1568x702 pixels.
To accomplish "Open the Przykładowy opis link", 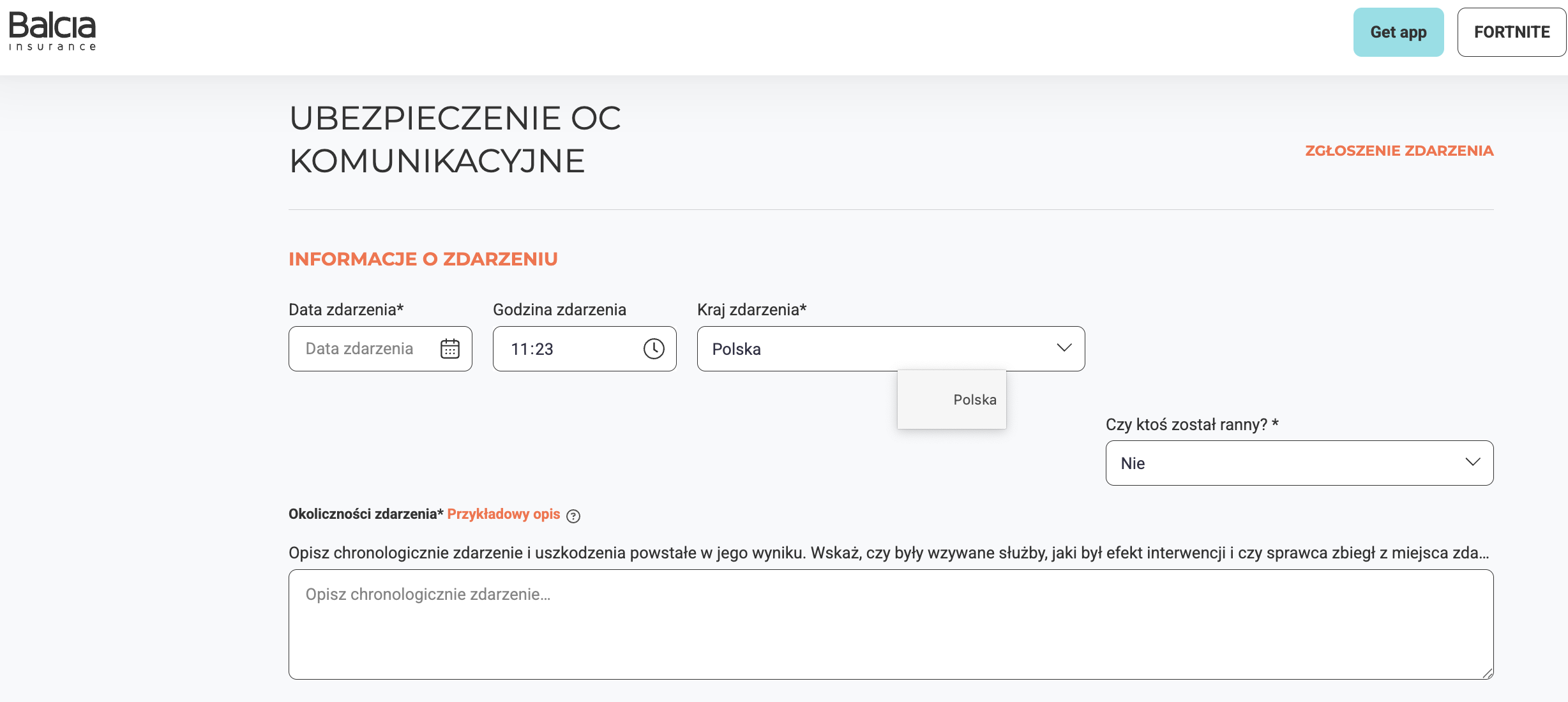I will 504,514.
